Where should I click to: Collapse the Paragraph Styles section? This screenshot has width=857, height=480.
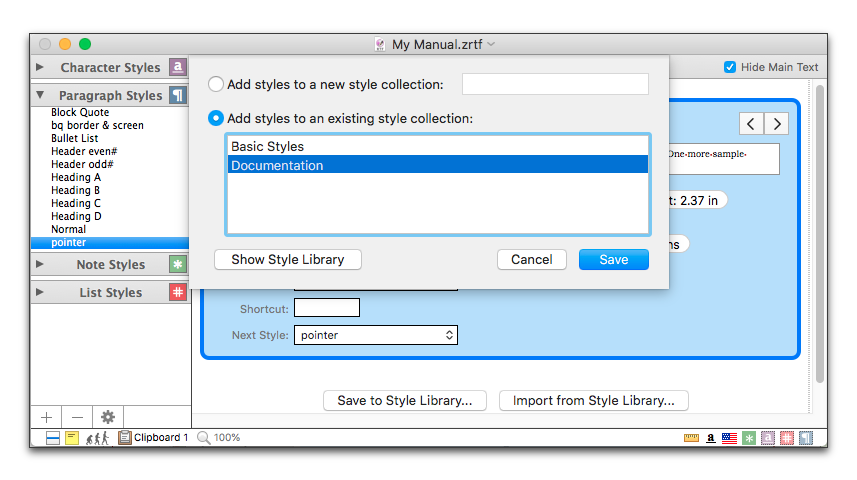point(40,96)
